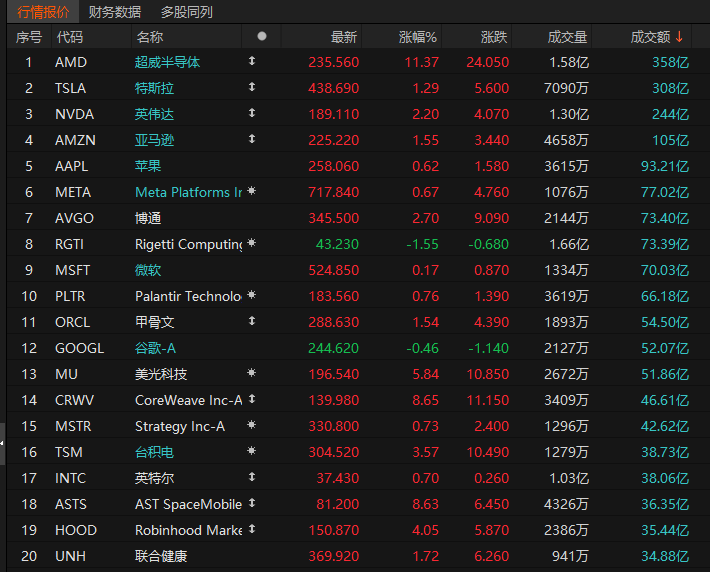Image resolution: width=710 pixels, height=572 pixels.
Task: Click the star marker next to 美光科技
Action: (251, 374)
